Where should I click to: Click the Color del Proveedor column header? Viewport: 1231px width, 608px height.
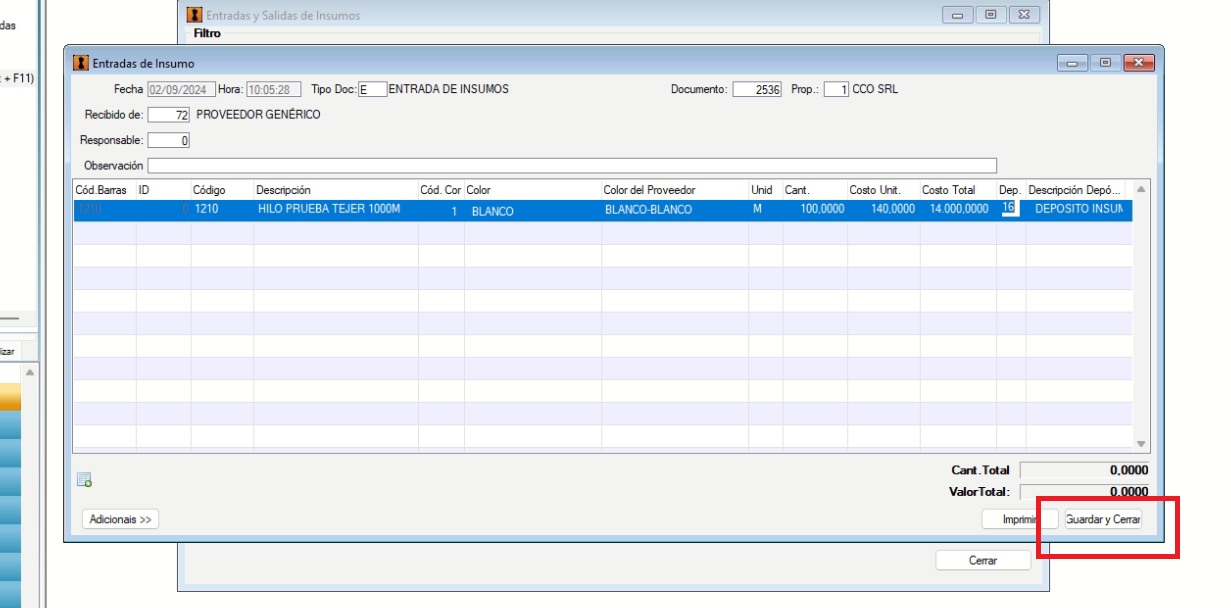[675, 190]
